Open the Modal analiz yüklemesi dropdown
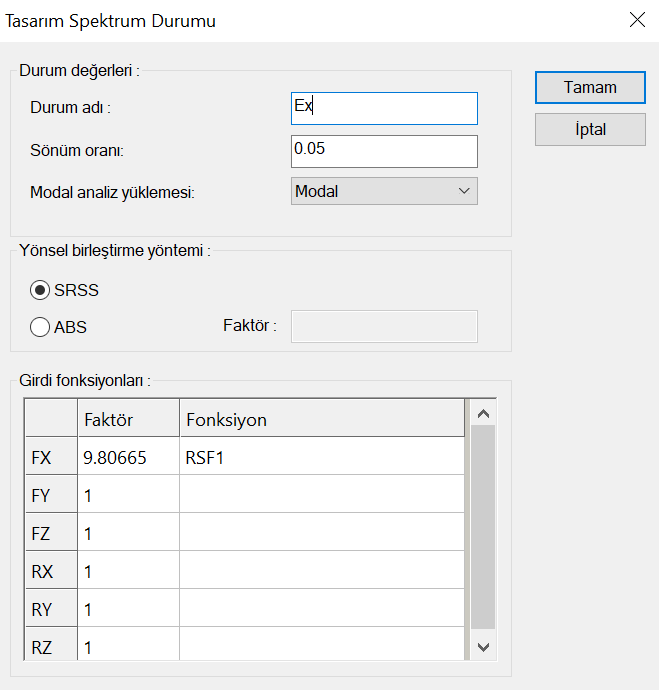The image size is (659, 690). click(x=384, y=191)
